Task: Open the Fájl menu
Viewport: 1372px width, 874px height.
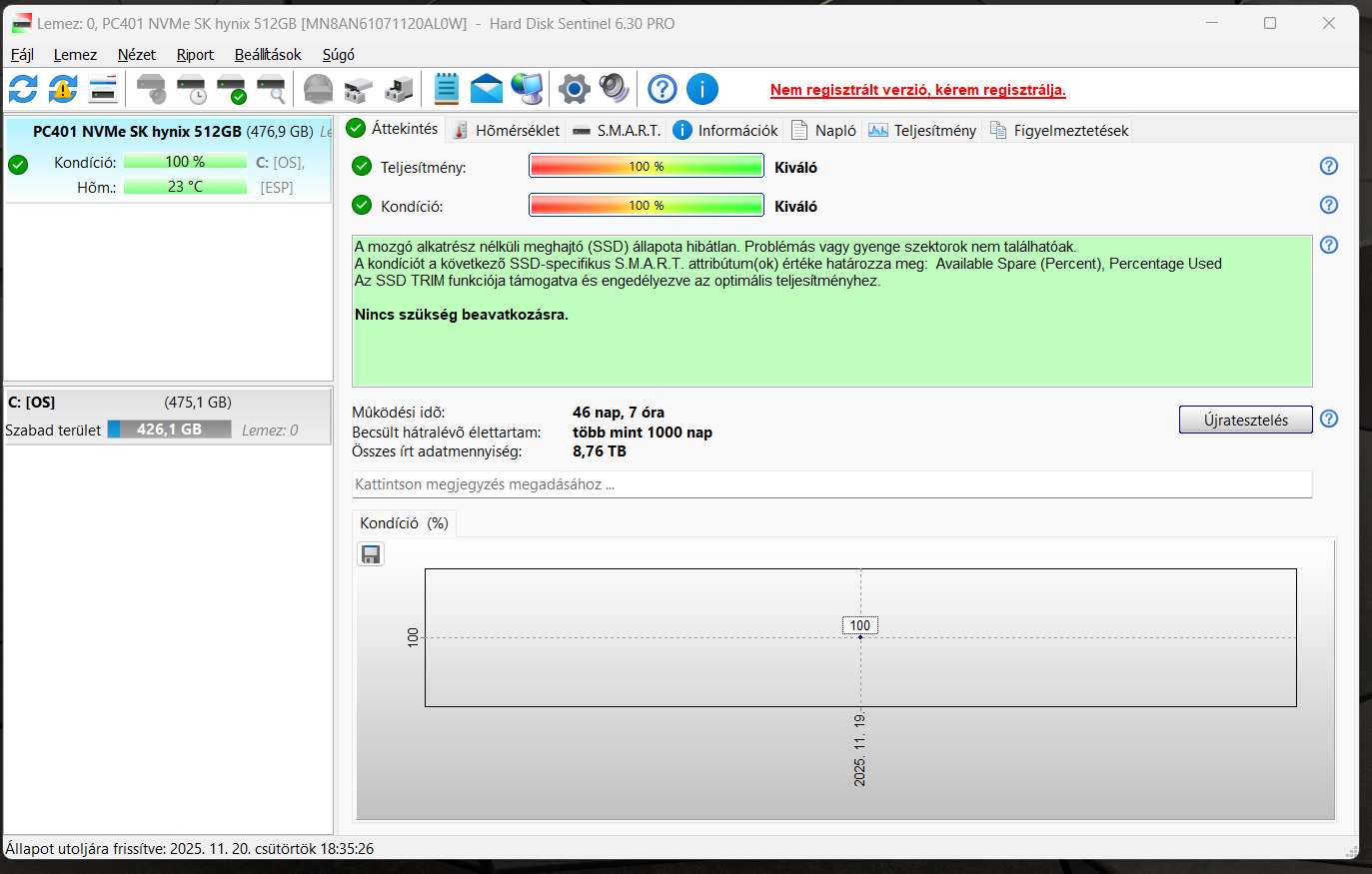Action: pos(22,55)
